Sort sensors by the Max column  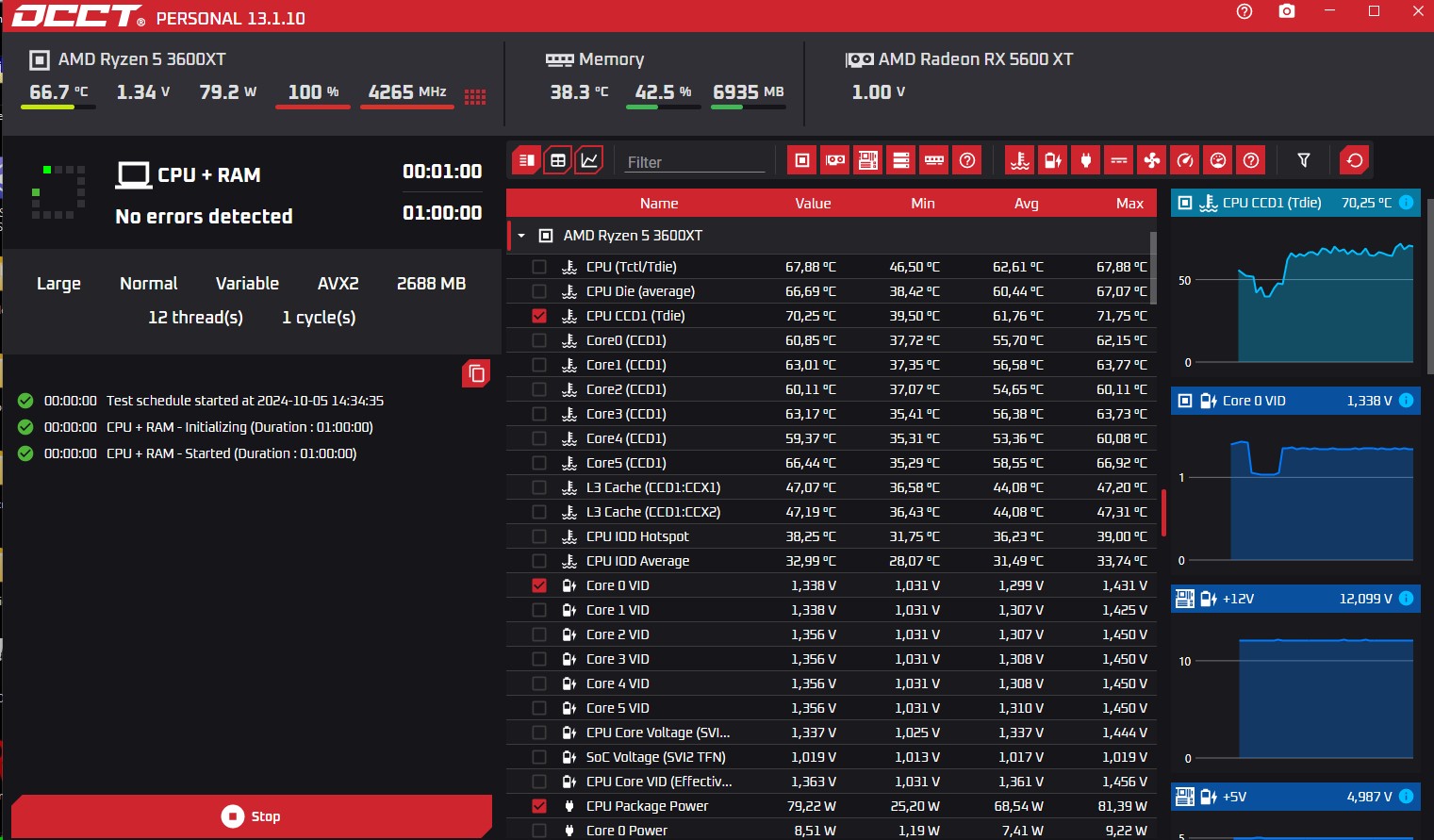(1129, 204)
